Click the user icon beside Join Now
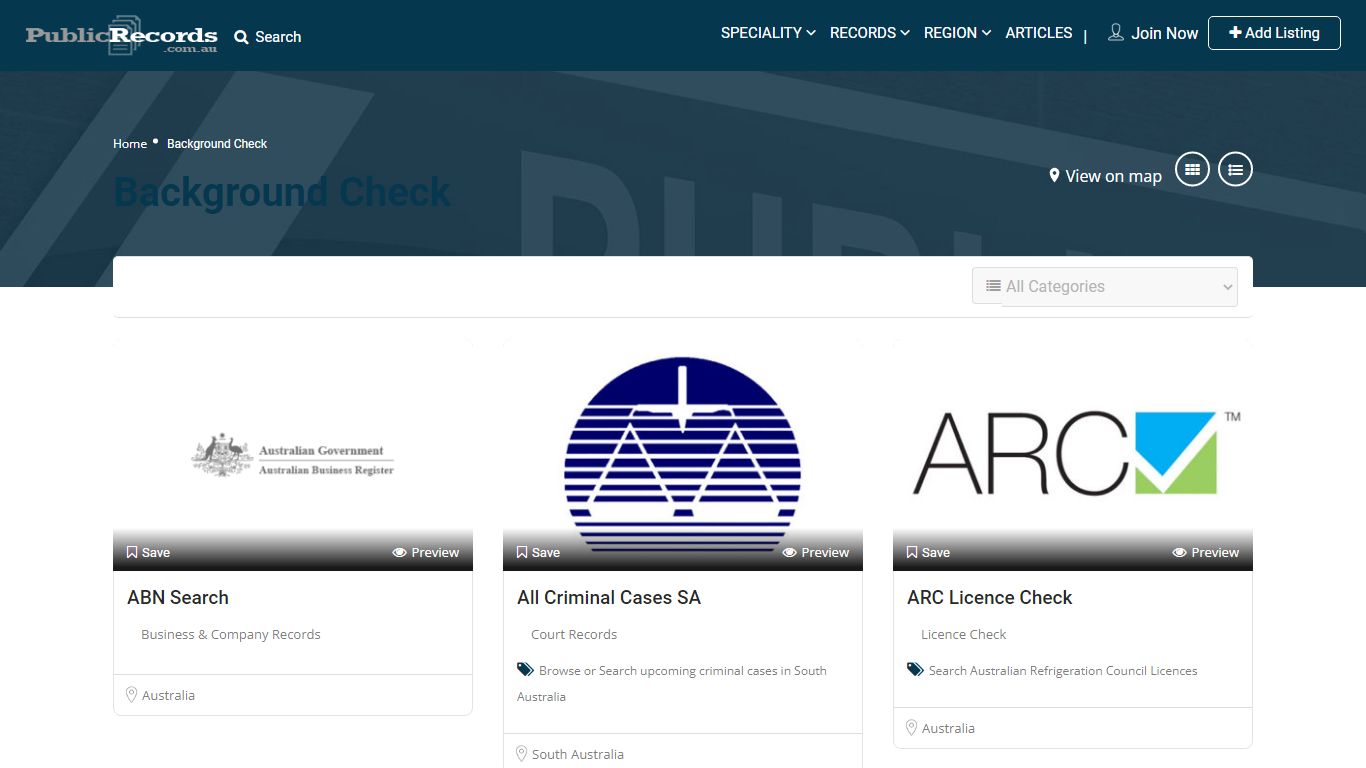Viewport: 1366px width, 768px height. 1116,32
